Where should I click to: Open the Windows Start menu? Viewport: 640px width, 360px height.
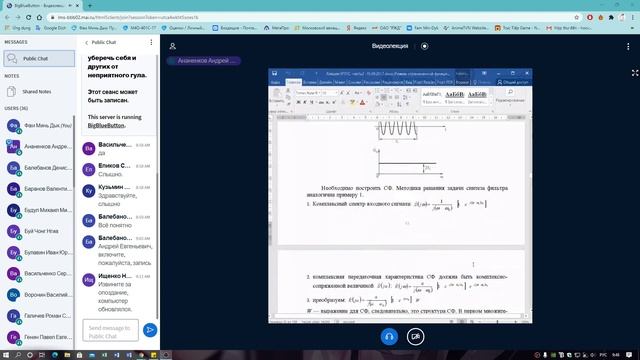tap(6, 355)
